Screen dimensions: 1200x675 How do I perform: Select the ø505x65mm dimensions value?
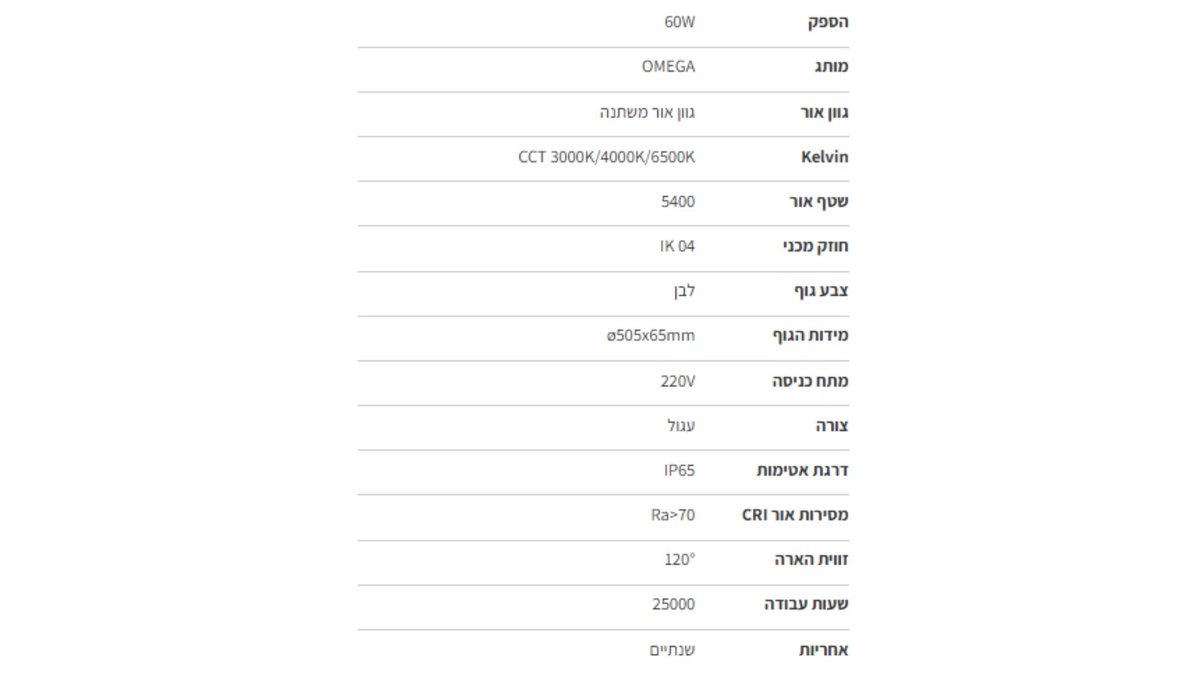point(650,335)
